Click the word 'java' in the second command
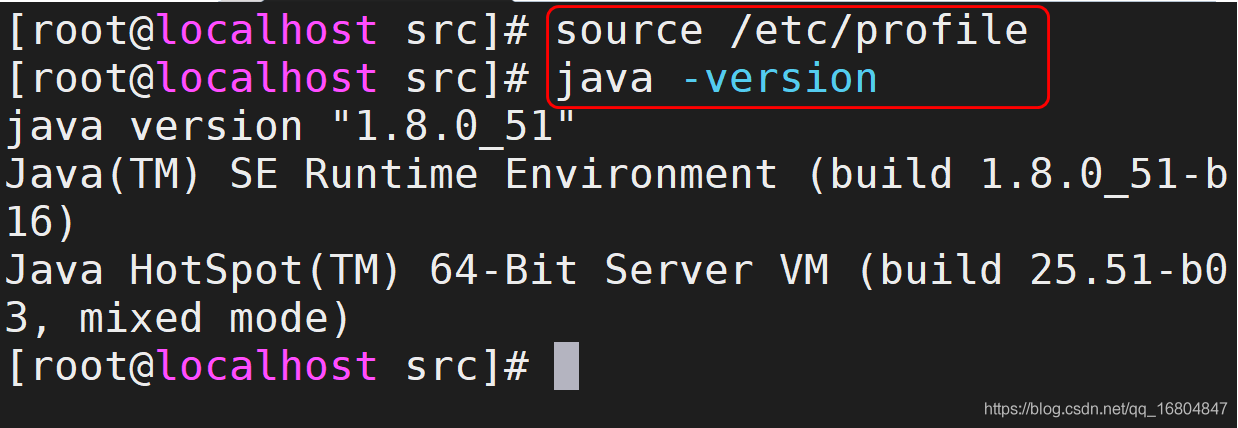This screenshot has height=428, width=1238. 604,79
